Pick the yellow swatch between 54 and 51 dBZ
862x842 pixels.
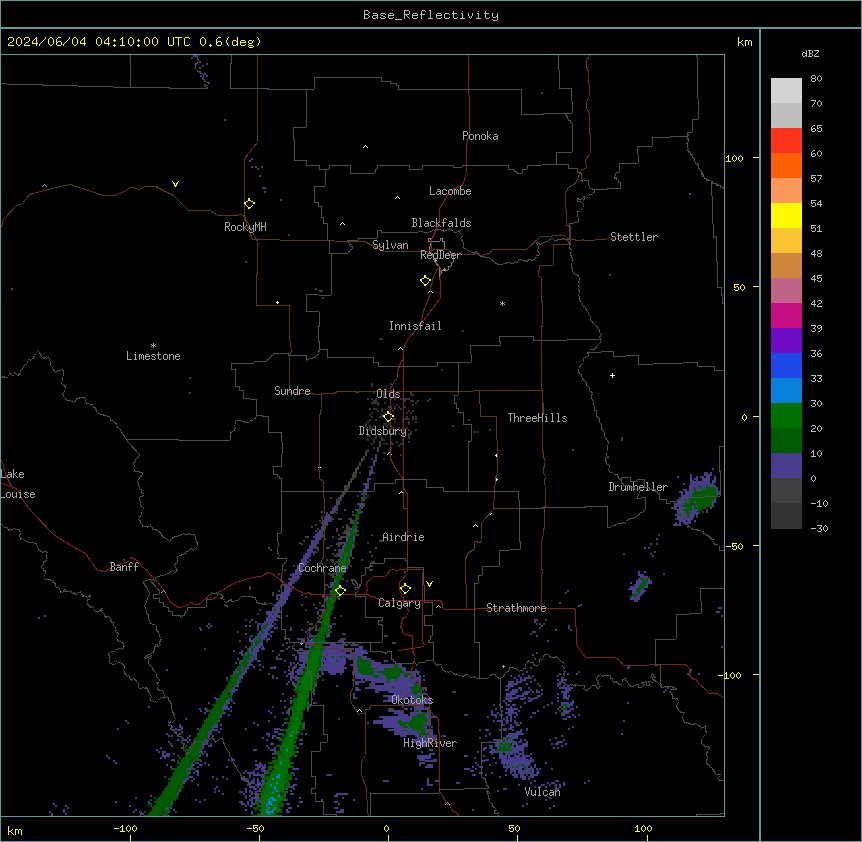tap(786, 216)
